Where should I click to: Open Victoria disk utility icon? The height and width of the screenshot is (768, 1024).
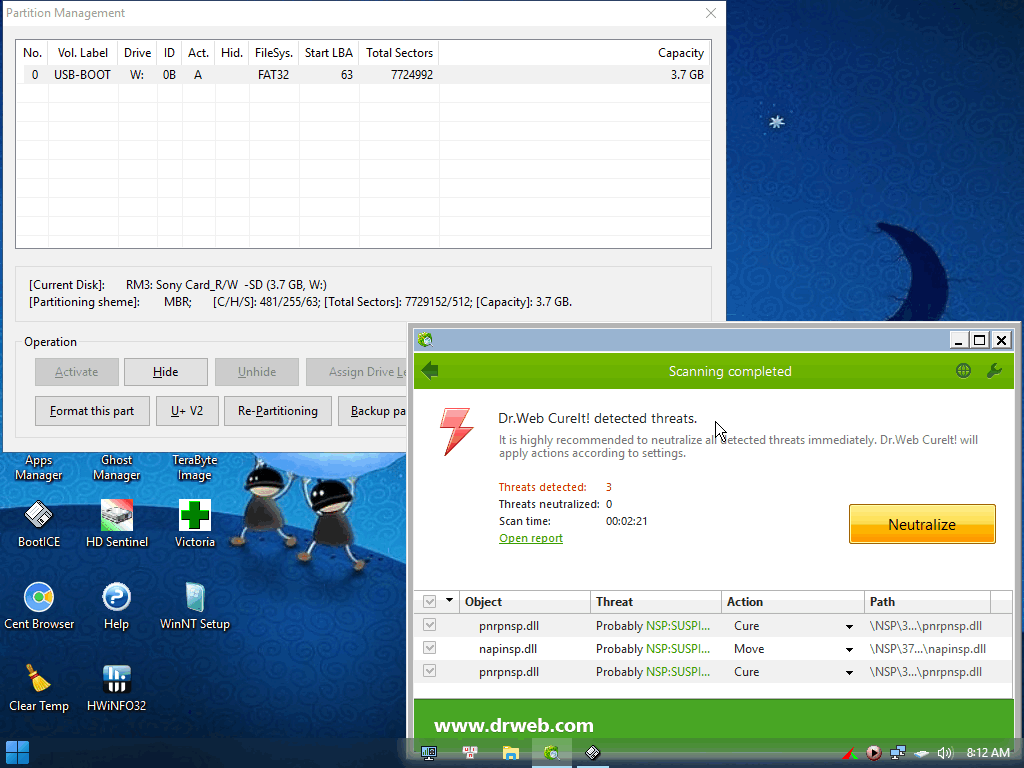coord(195,524)
